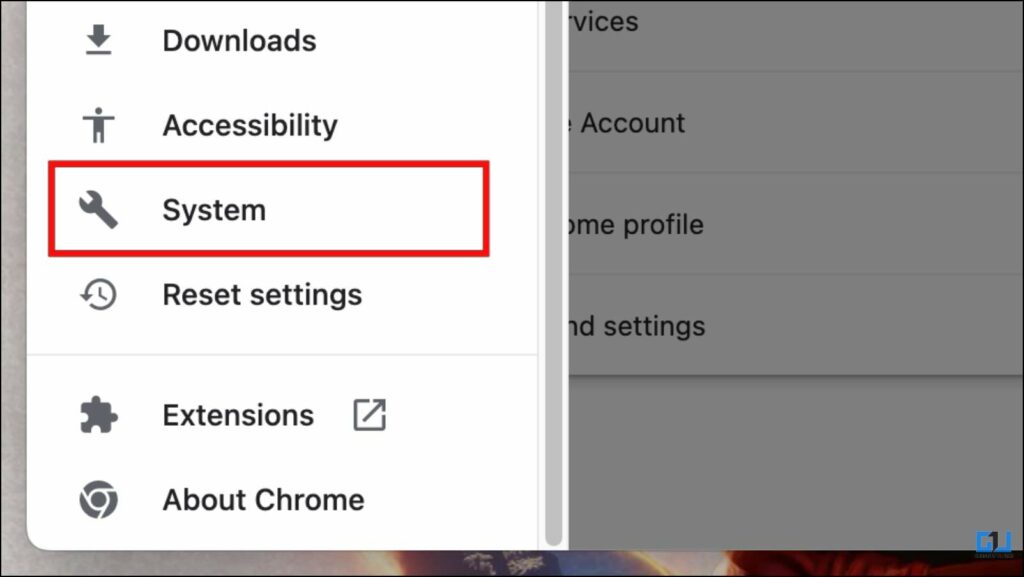Select Reset settings from the sidebar
Image resolution: width=1024 pixels, height=577 pixels.
coord(261,293)
